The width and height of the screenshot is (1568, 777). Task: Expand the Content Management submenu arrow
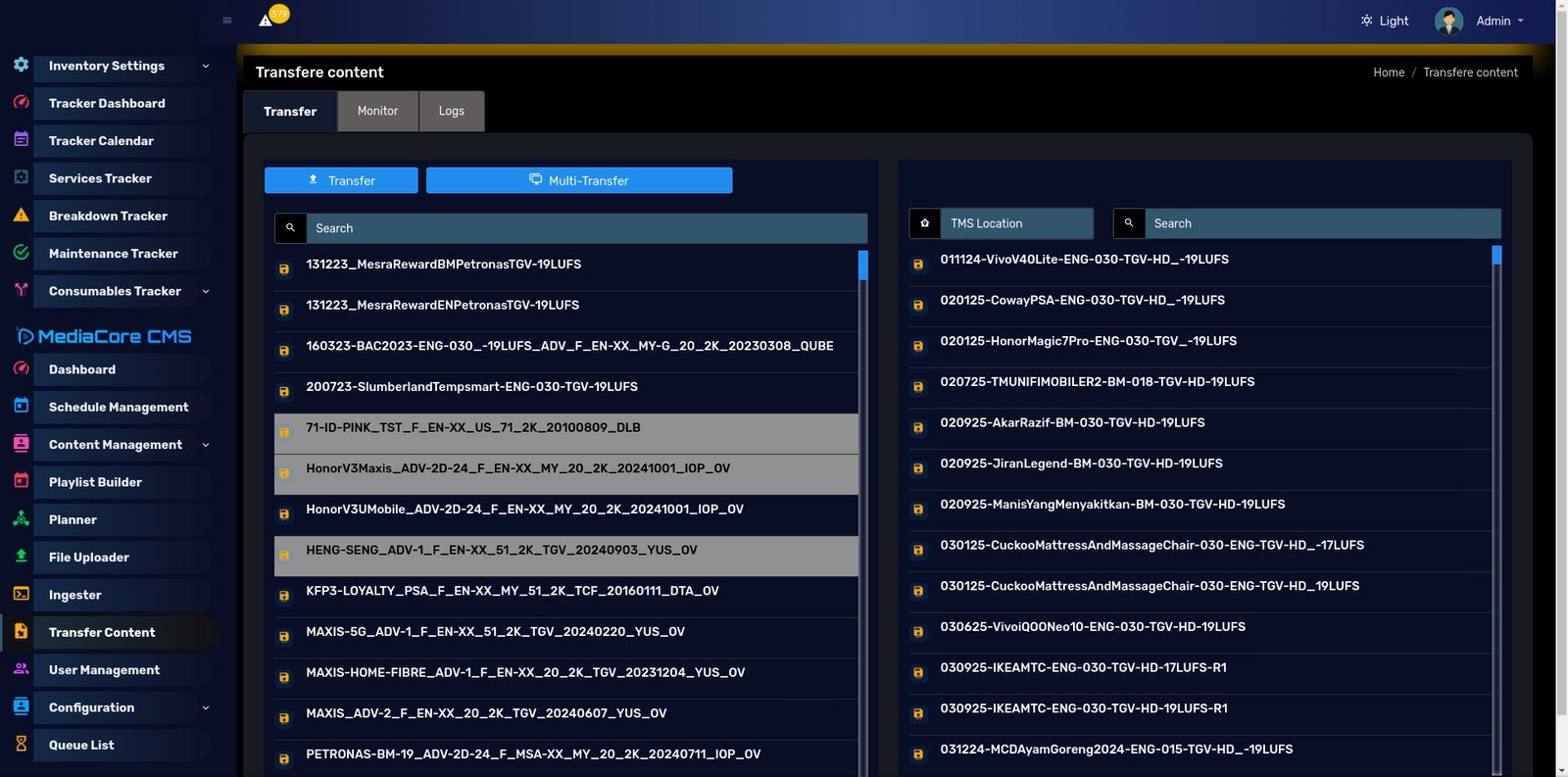click(x=206, y=445)
